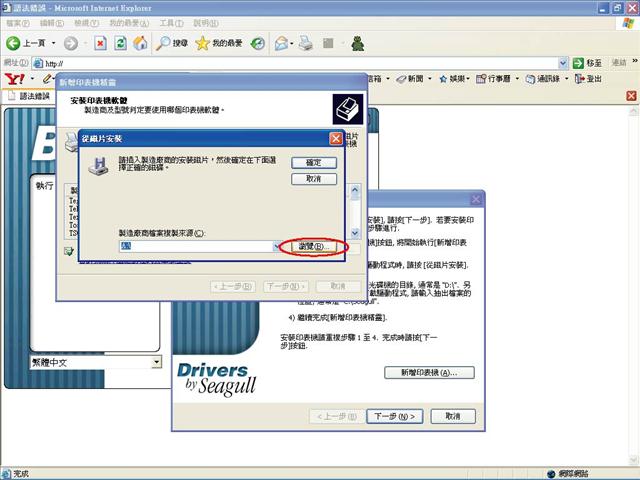Click the green frog messenger icon
Viewport: 640px width, 480px height.
click(x=358, y=43)
